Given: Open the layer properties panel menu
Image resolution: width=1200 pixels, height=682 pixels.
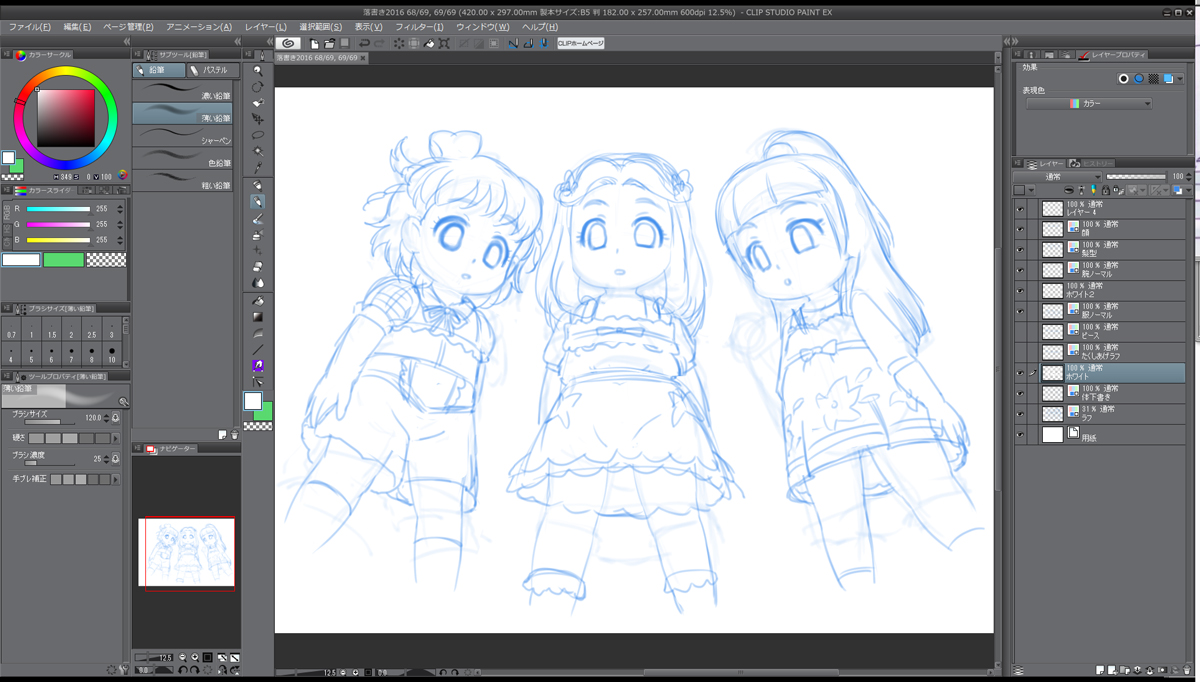Looking at the screenshot, I should [x=1018, y=55].
